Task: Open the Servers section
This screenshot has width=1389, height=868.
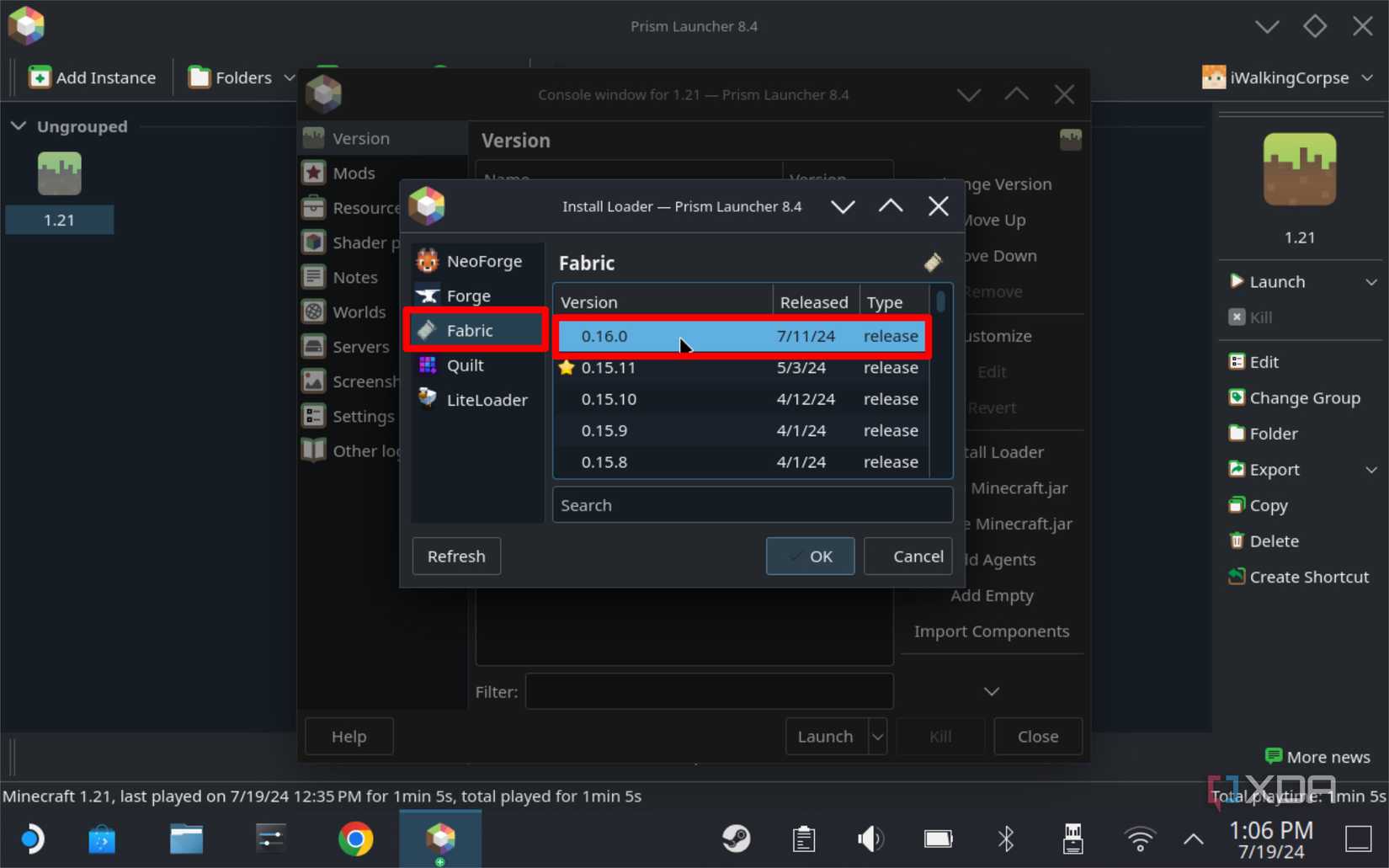Action: click(x=359, y=346)
